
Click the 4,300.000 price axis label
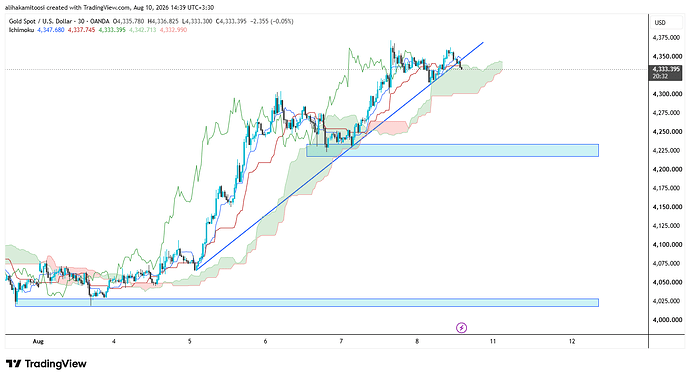coord(666,94)
